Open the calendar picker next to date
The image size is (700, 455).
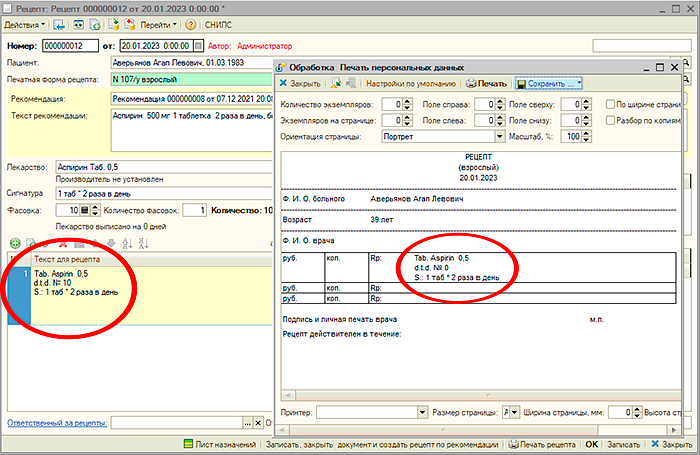[x=198, y=45]
